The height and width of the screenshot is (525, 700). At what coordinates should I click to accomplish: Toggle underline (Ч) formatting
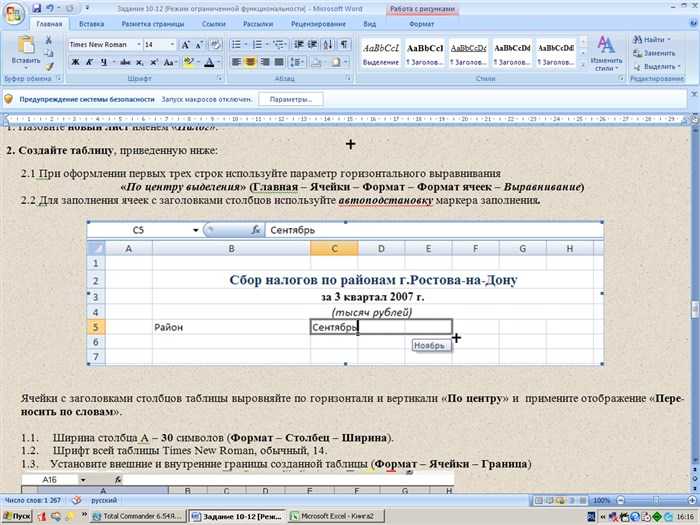pyautogui.click(x=103, y=62)
